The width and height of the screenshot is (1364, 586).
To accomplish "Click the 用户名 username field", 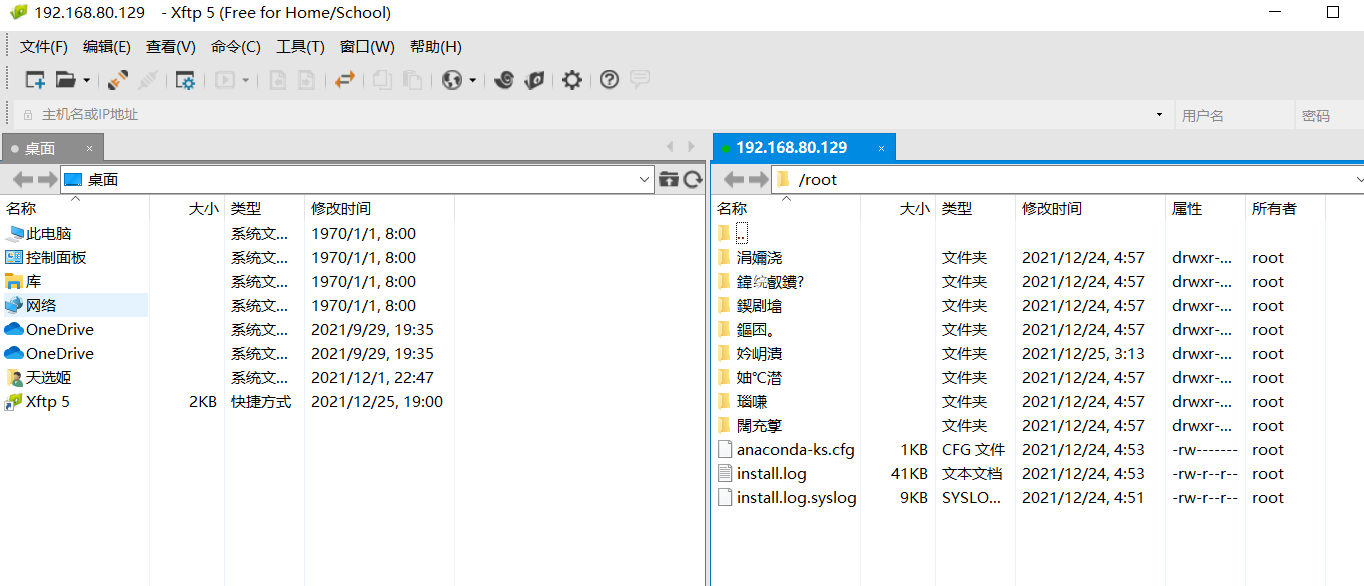I will pos(1233,115).
